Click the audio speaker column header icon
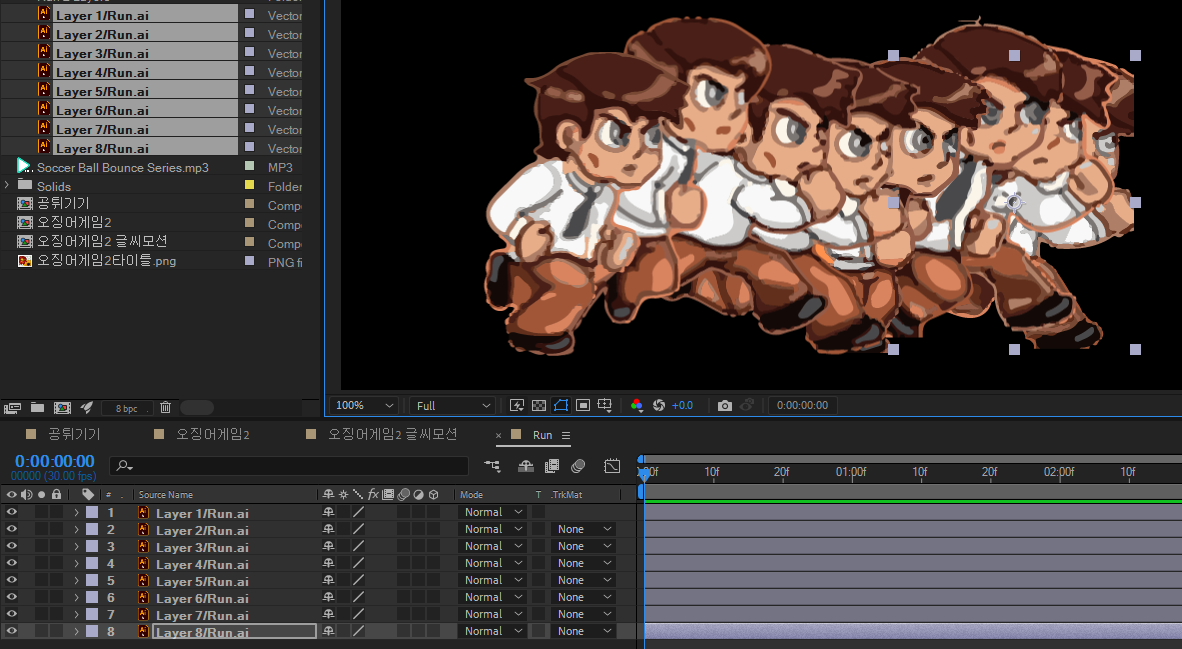1182x649 pixels. click(27, 494)
